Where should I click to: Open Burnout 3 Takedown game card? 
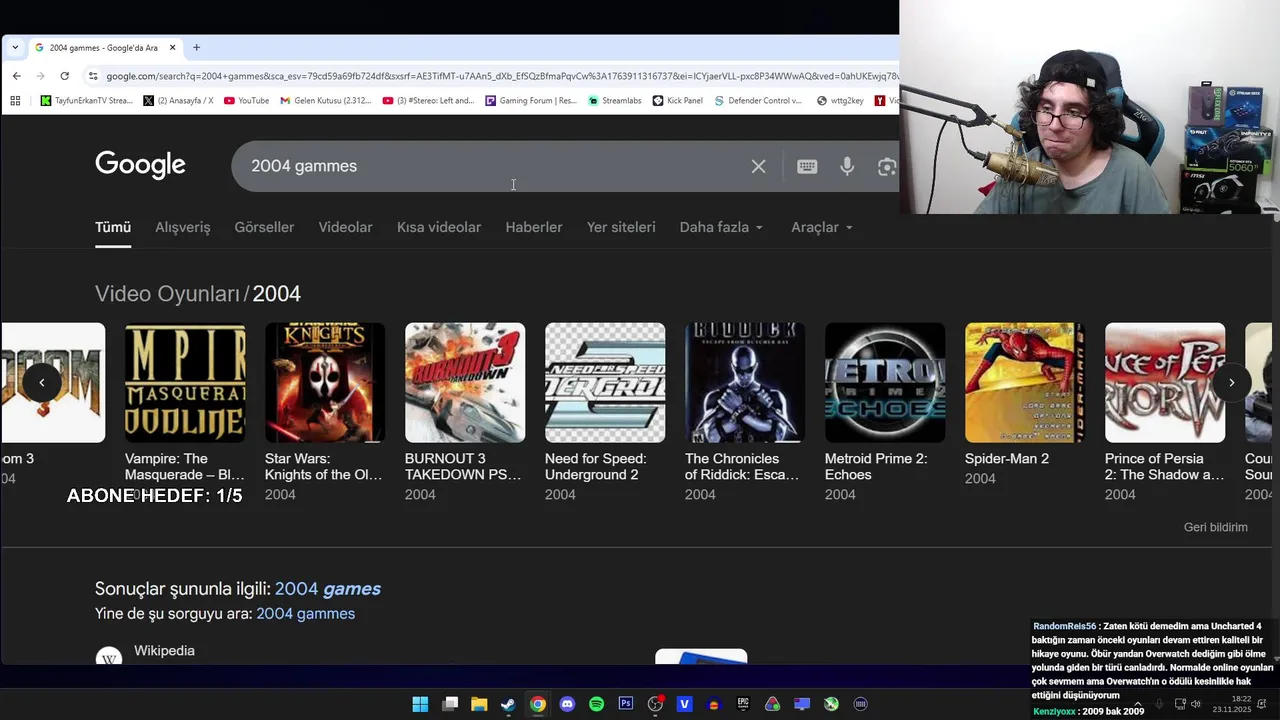(465, 412)
